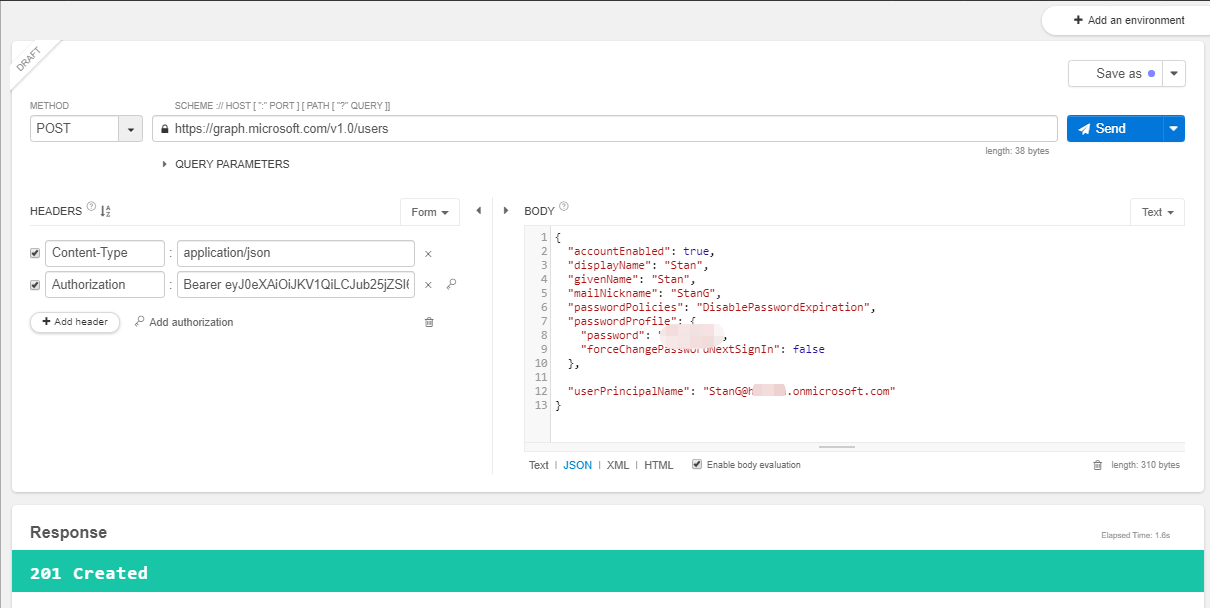Select the XML body format
The height and width of the screenshot is (608, 1210).
(x=618, y=465)
